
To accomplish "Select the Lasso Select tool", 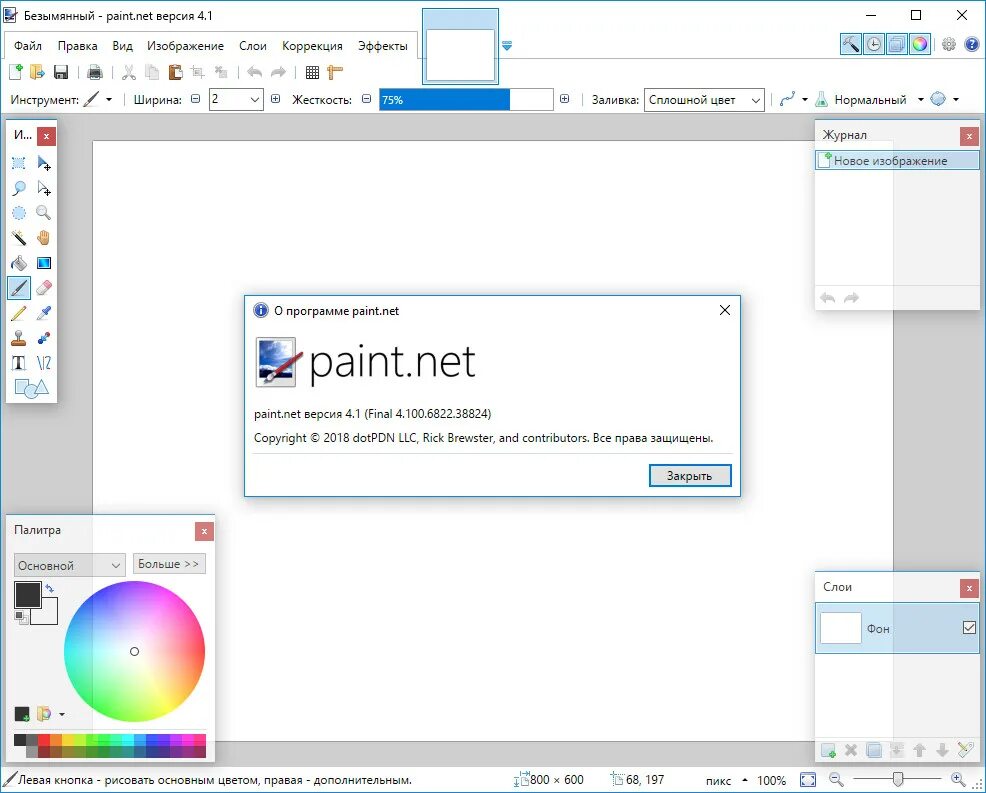I will pyautogui.click(x=19, y=188).
